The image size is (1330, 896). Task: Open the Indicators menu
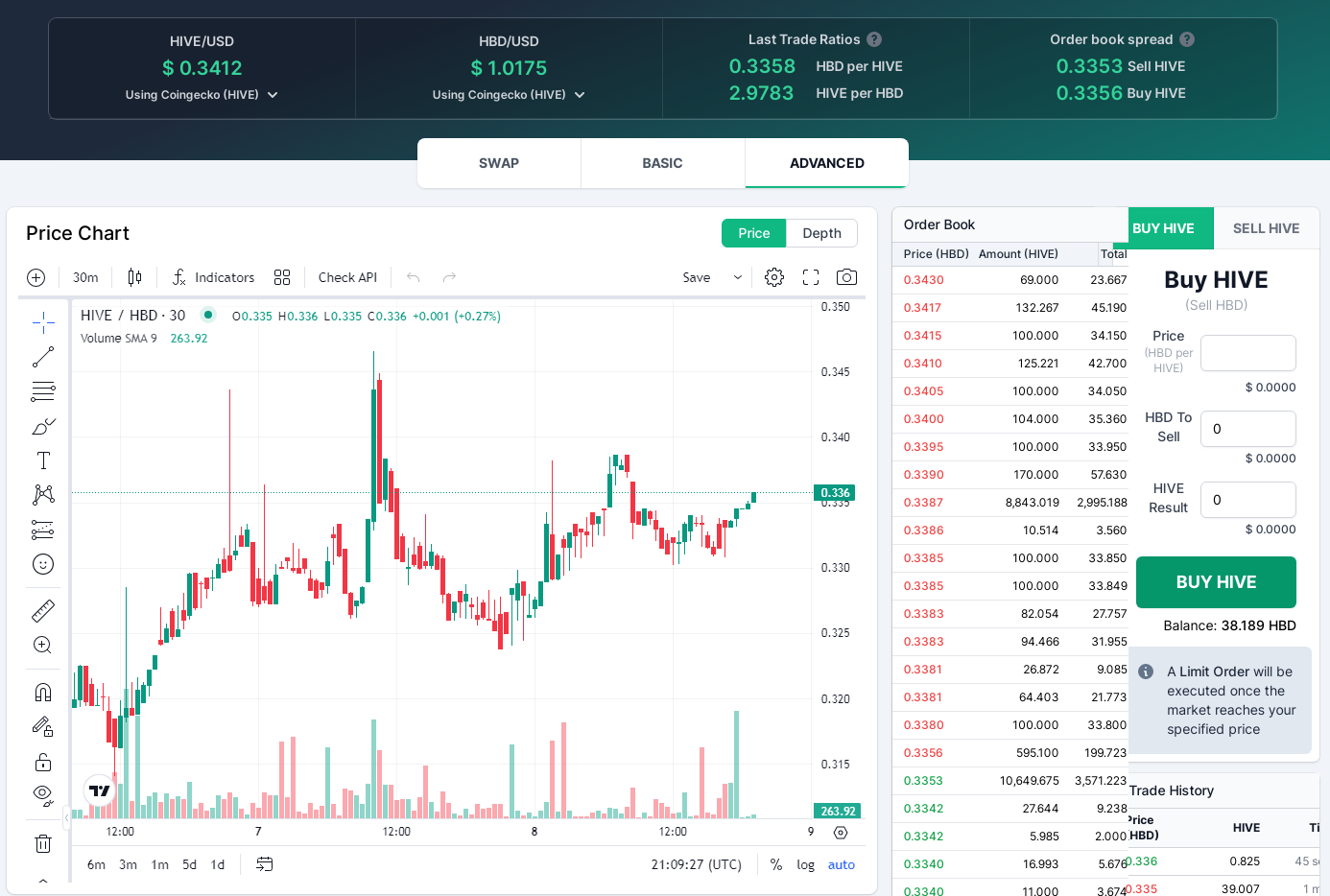(x=213, y=277)
